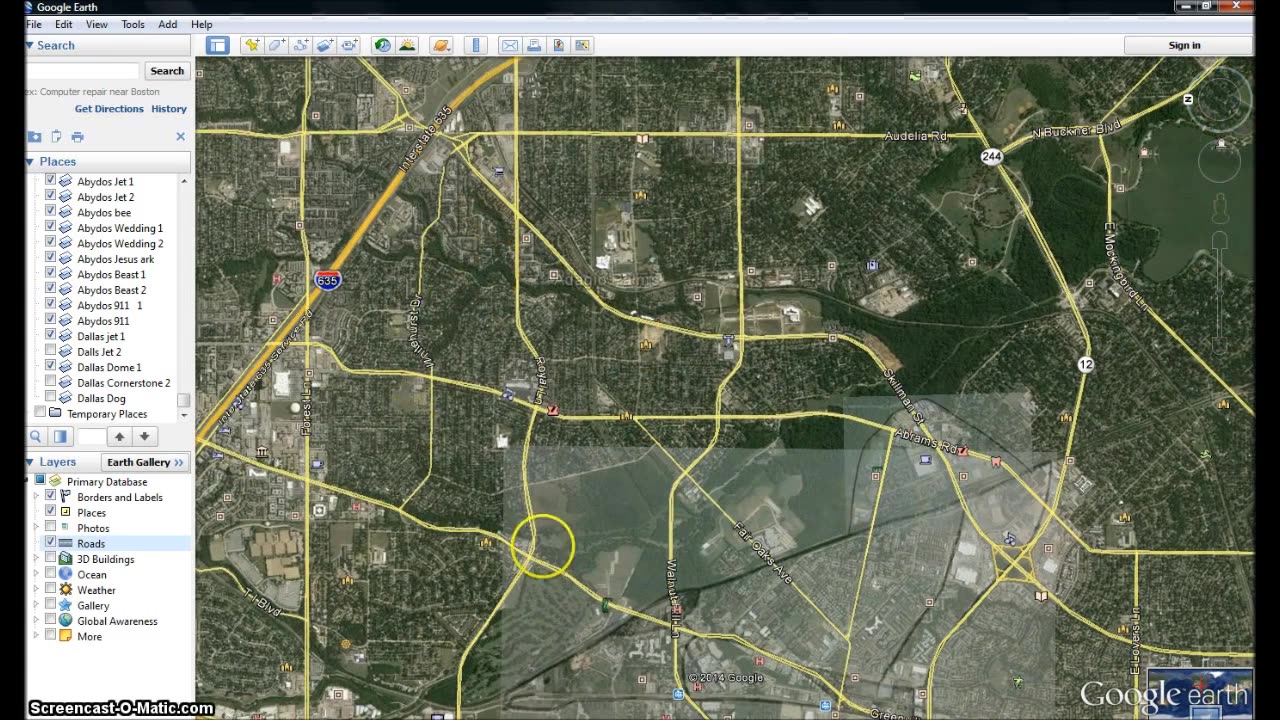Image resolution: width=1280 pixels, height=720 pixels.
Task: Click the Interstate 635 shield on the map
Action: click(x=327, y=280)
